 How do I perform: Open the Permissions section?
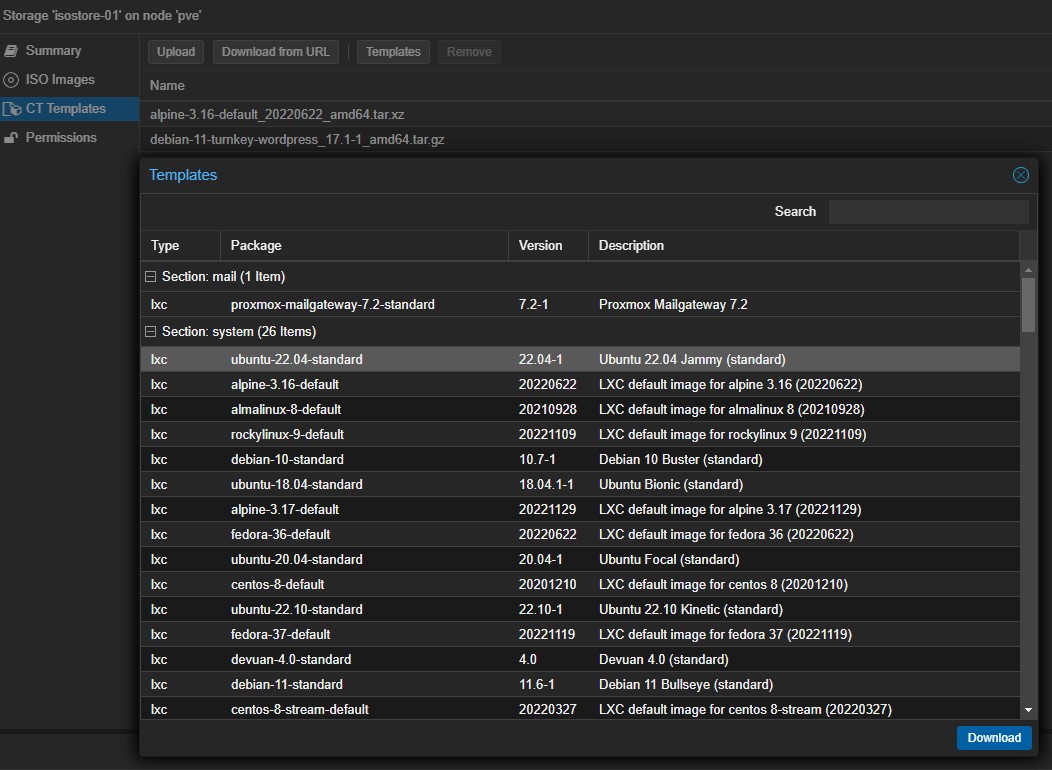pyautogui.click(x=61, y=138)
